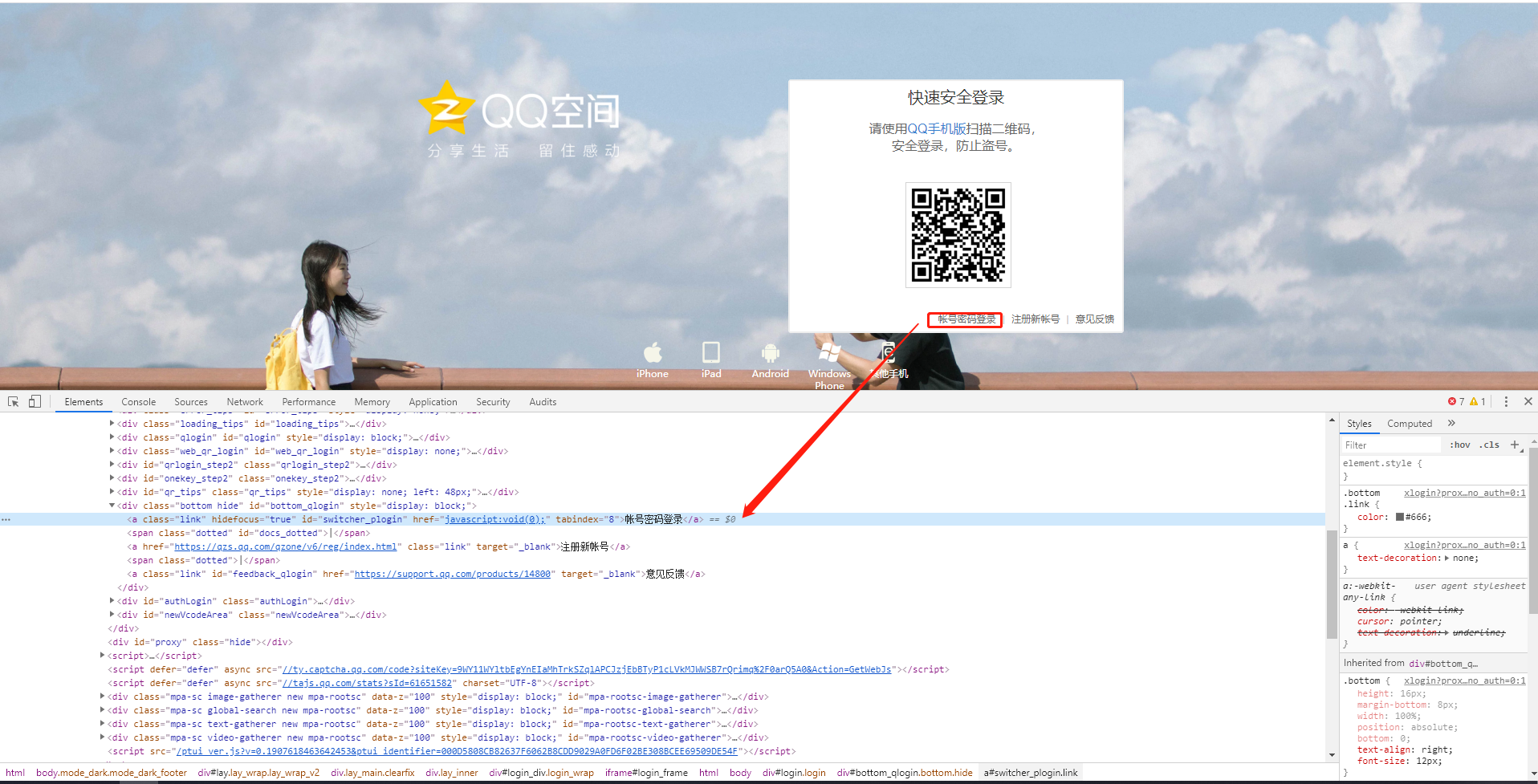Select the span id docs_dotted row
Image resolution: width=1538 pixels, height=784 pixels.
[x=249, y=533]
